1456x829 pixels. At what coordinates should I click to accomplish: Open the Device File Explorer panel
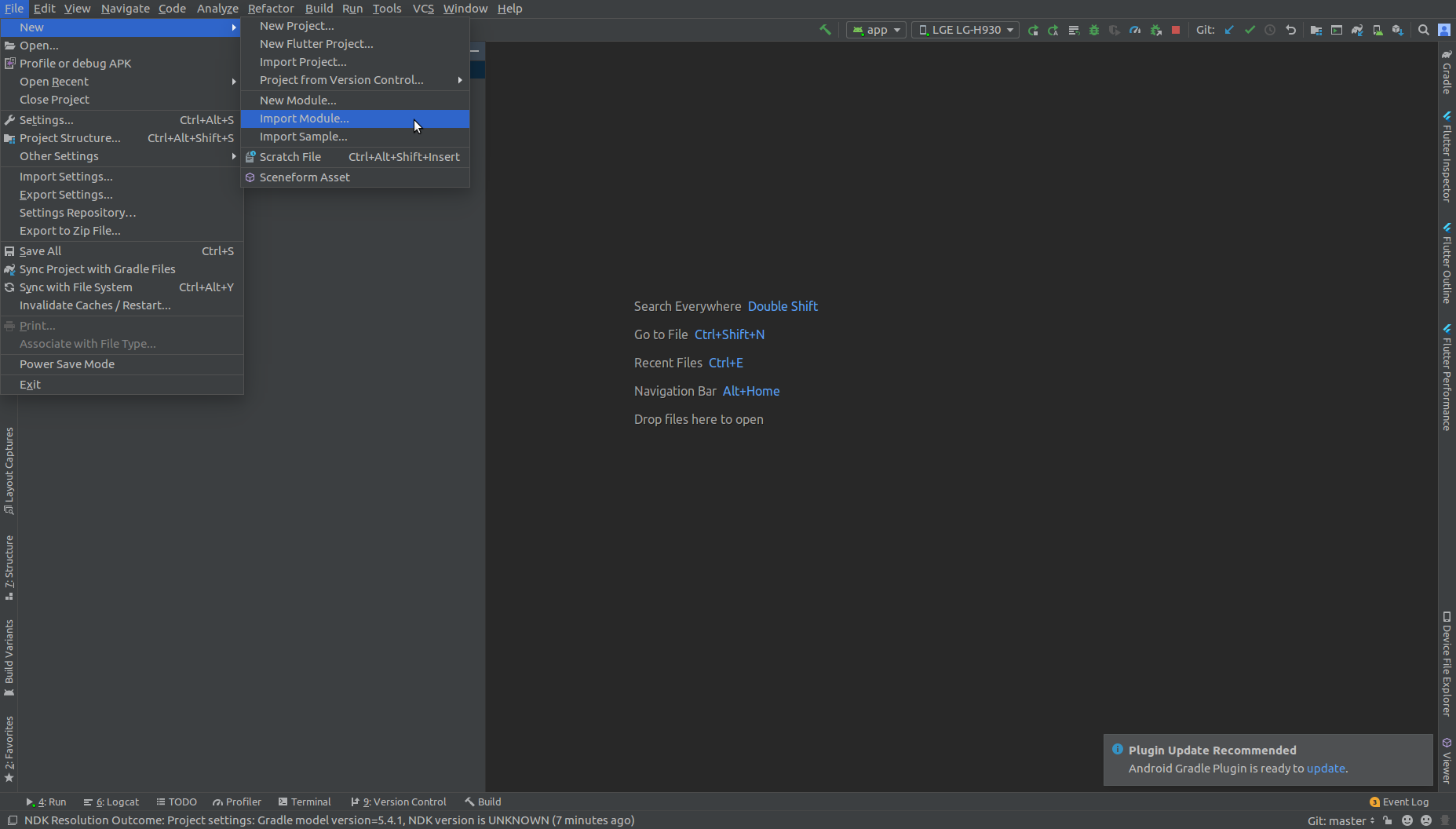[1447, 664]
